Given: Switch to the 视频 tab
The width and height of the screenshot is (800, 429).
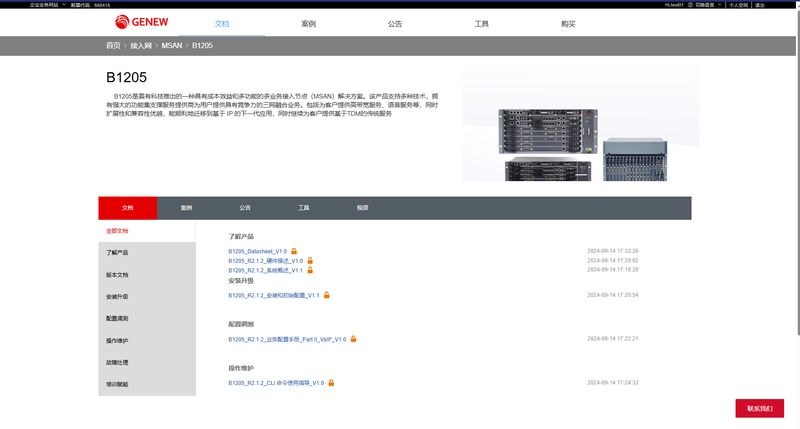Looking at the screenshot, I should (362, 208).
